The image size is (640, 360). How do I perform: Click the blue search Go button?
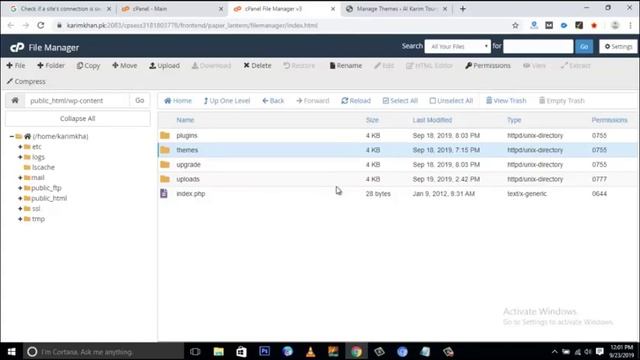click(584, 47)
